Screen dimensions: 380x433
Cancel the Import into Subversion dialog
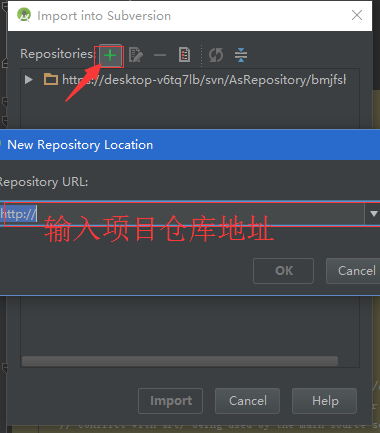pyautogui.click(x=247, y=401)
